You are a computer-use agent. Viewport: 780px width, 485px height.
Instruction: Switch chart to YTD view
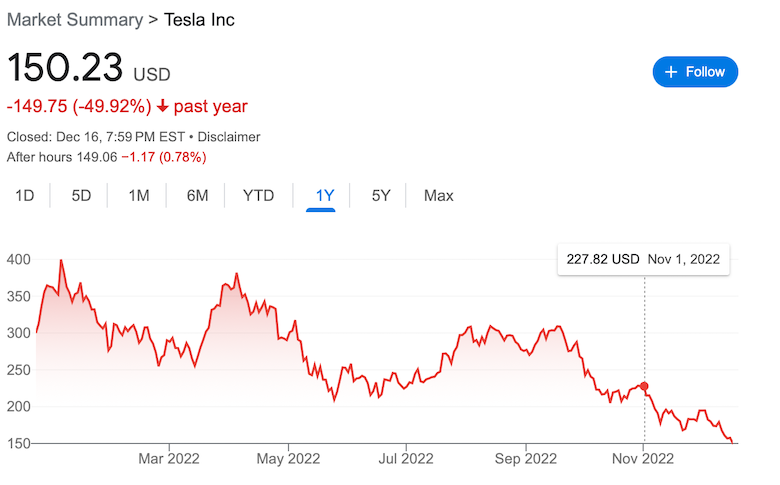point(258,196)
